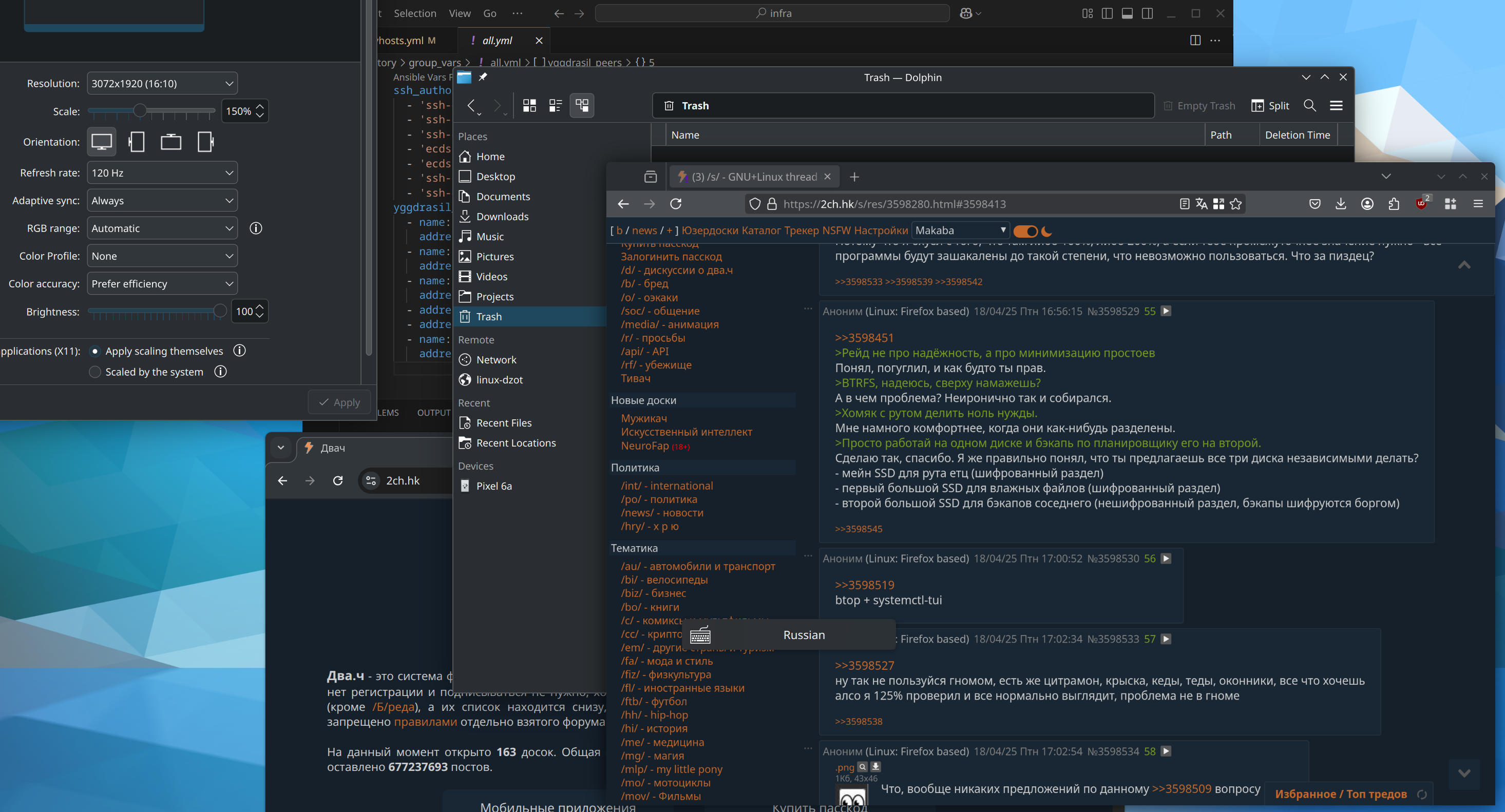Expand the Refresh rate 120 Hz dropdown
Viewport: 1505px width, 812px height.
[x=162, y=173]
